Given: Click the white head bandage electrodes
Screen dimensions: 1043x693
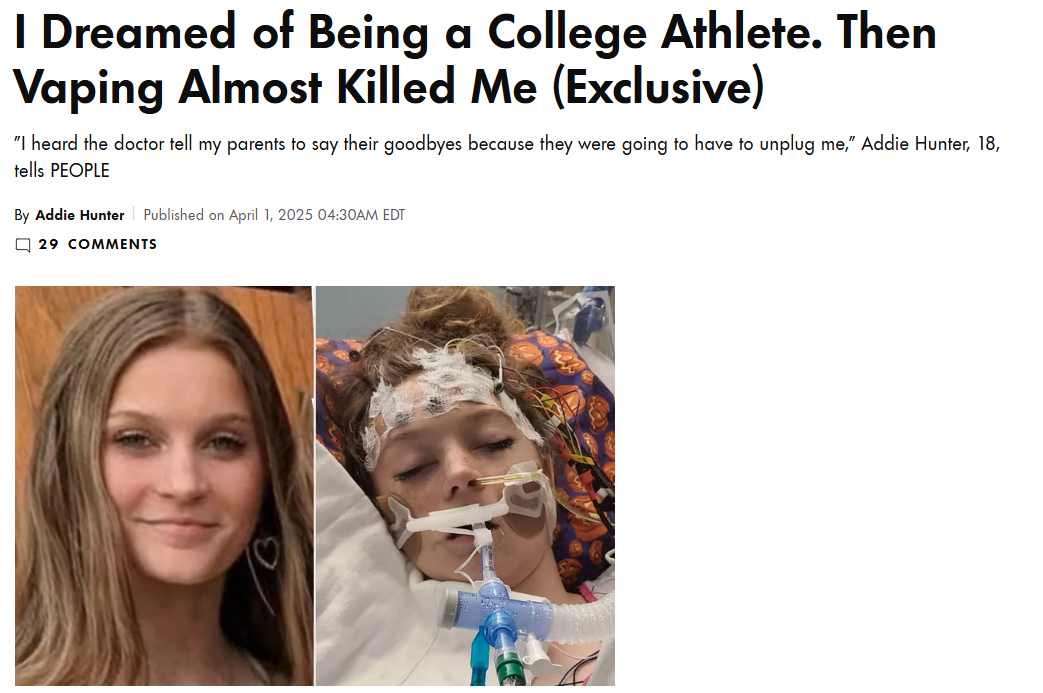Looking at the screenshot, I should coord(440,385).
